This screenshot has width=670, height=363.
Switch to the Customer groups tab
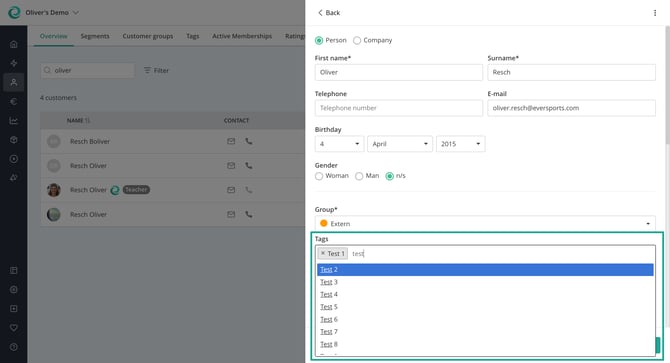[148, 36]
